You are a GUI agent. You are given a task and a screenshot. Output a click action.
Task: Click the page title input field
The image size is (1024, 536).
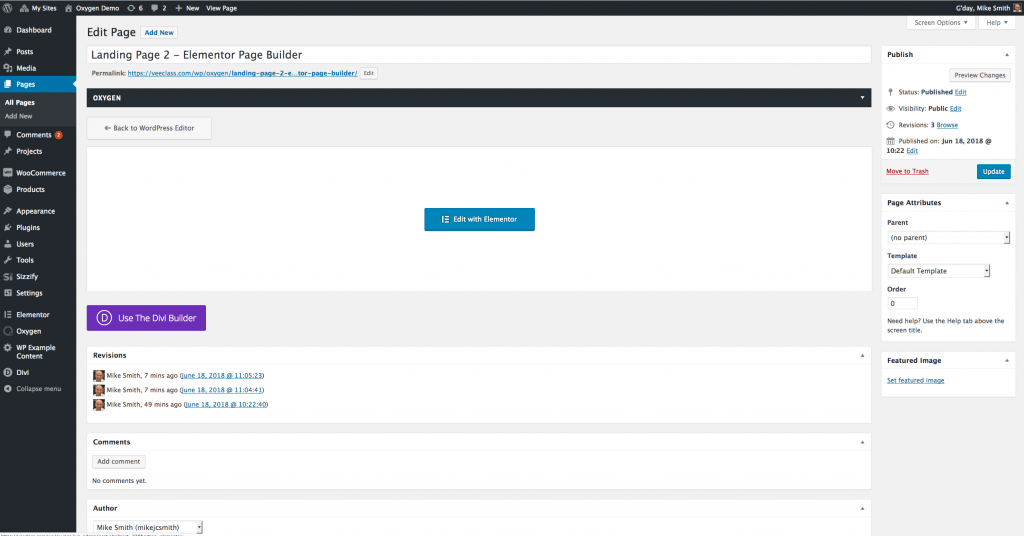click(479, 55)
